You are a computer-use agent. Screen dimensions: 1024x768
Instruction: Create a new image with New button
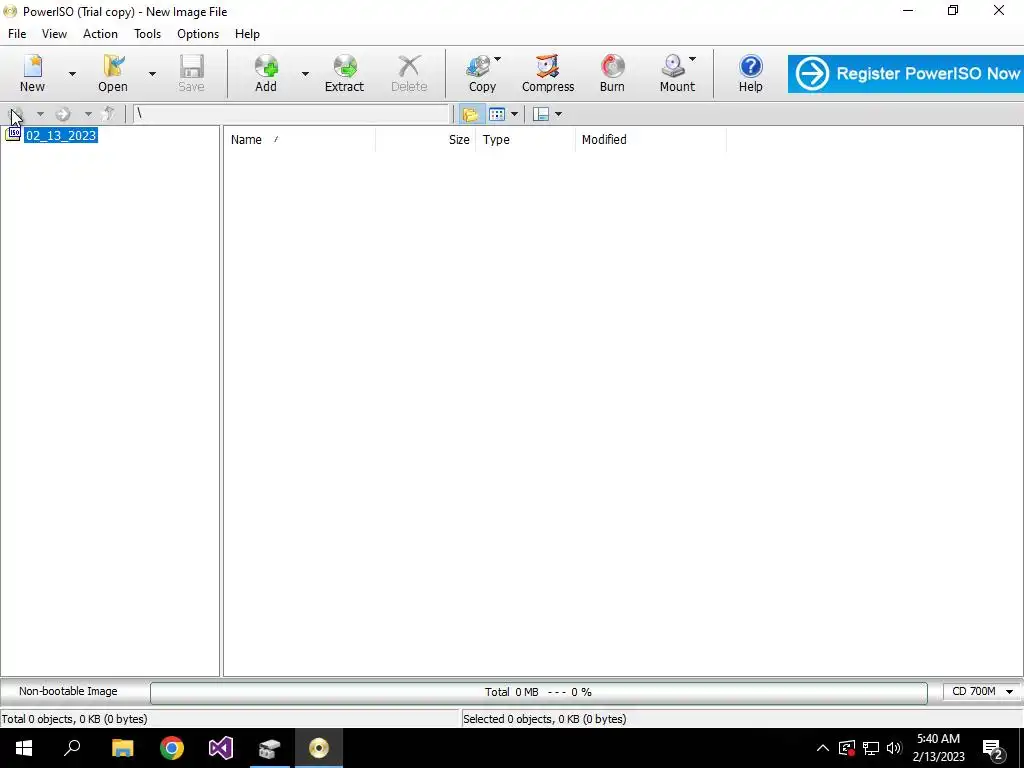32,73
